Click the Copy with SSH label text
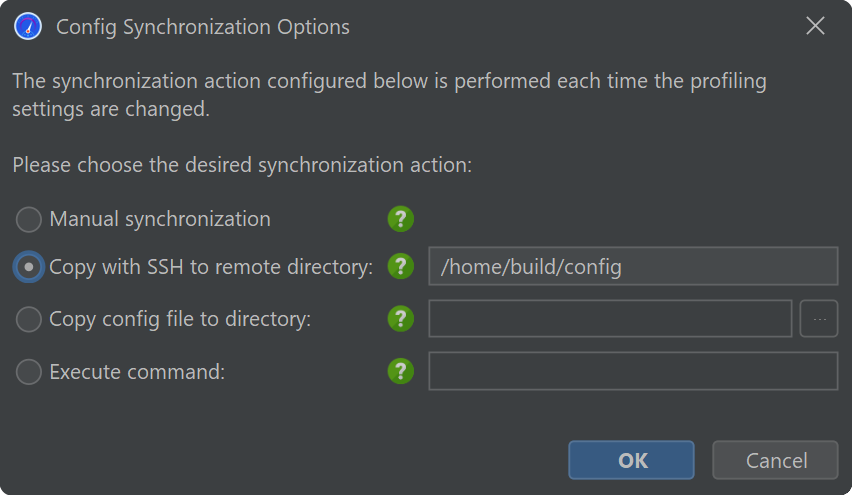852x495 pixels. pyautogui.click(x=211, y=267)
